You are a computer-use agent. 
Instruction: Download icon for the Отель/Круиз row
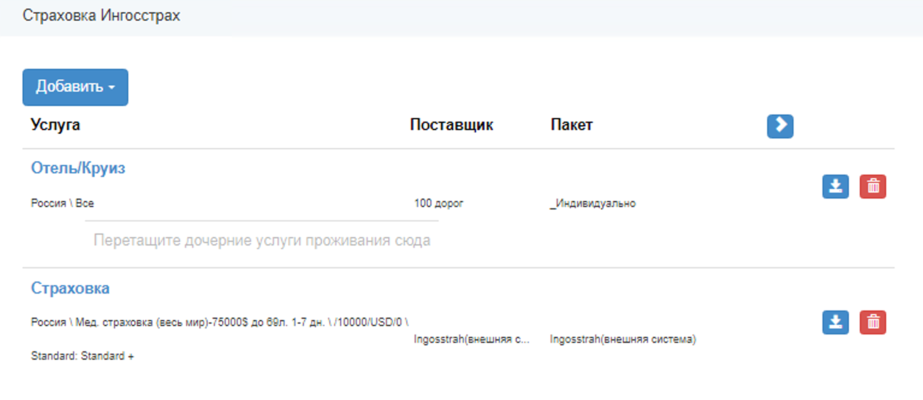pyautogui.click(x=835, y=186)
